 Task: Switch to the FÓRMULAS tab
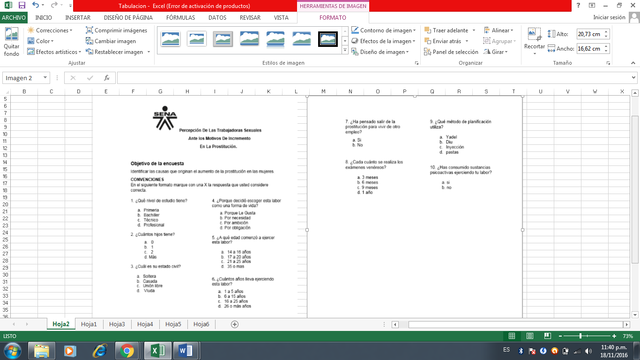(x=180, y=18)
